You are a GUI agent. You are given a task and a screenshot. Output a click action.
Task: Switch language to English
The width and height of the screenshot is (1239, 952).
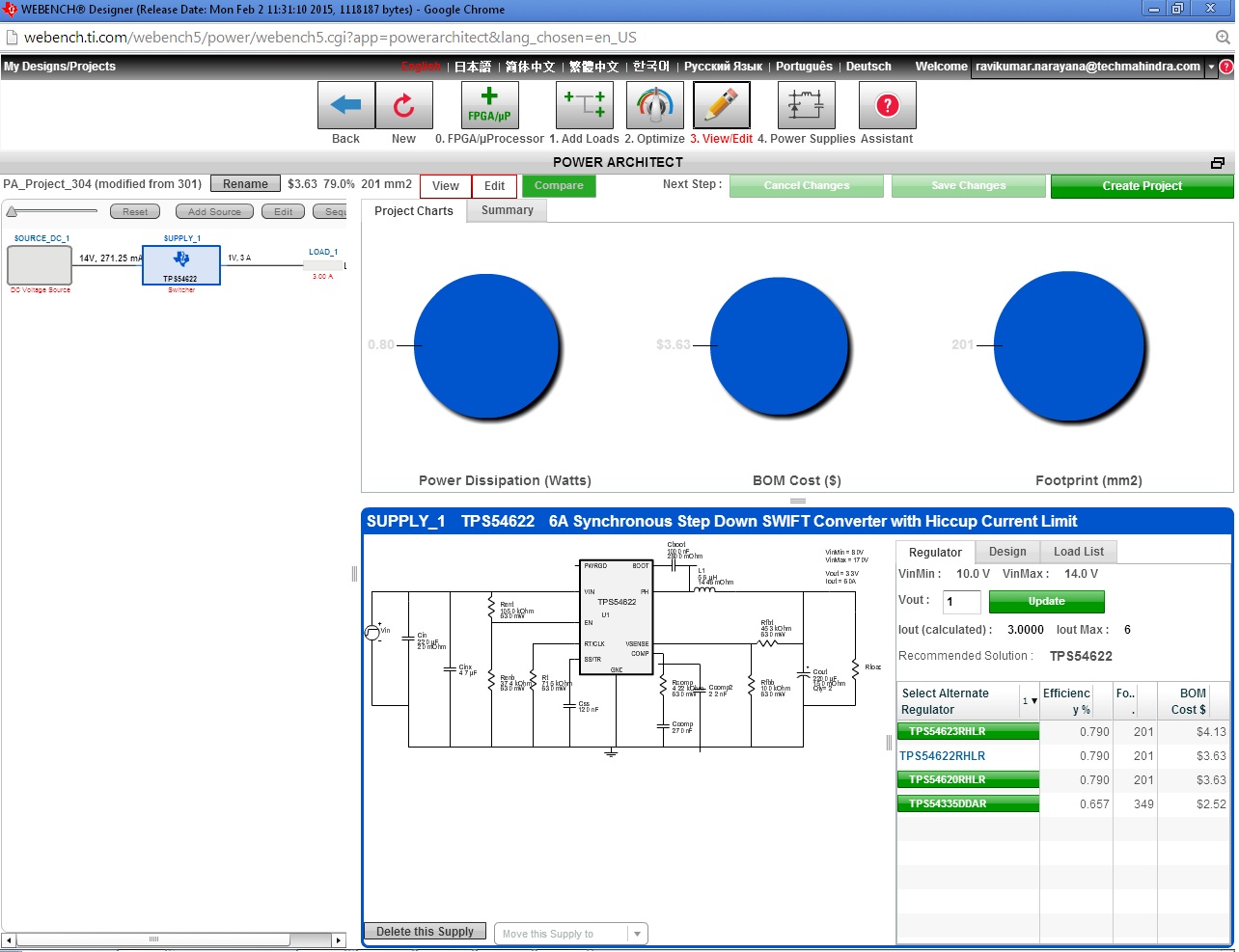(421, 67)
